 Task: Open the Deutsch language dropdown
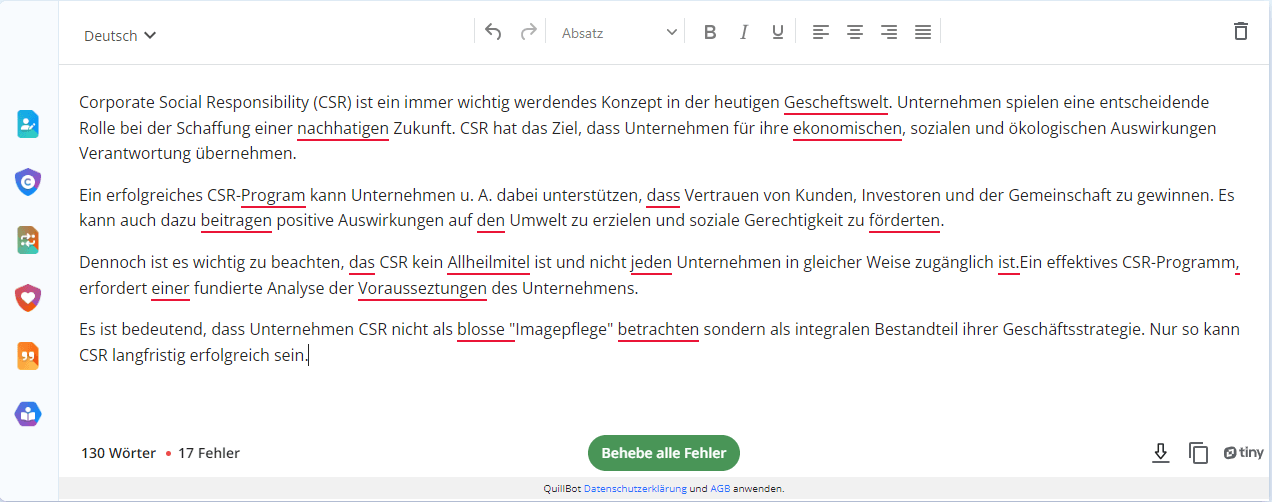[x=120, y=36]
